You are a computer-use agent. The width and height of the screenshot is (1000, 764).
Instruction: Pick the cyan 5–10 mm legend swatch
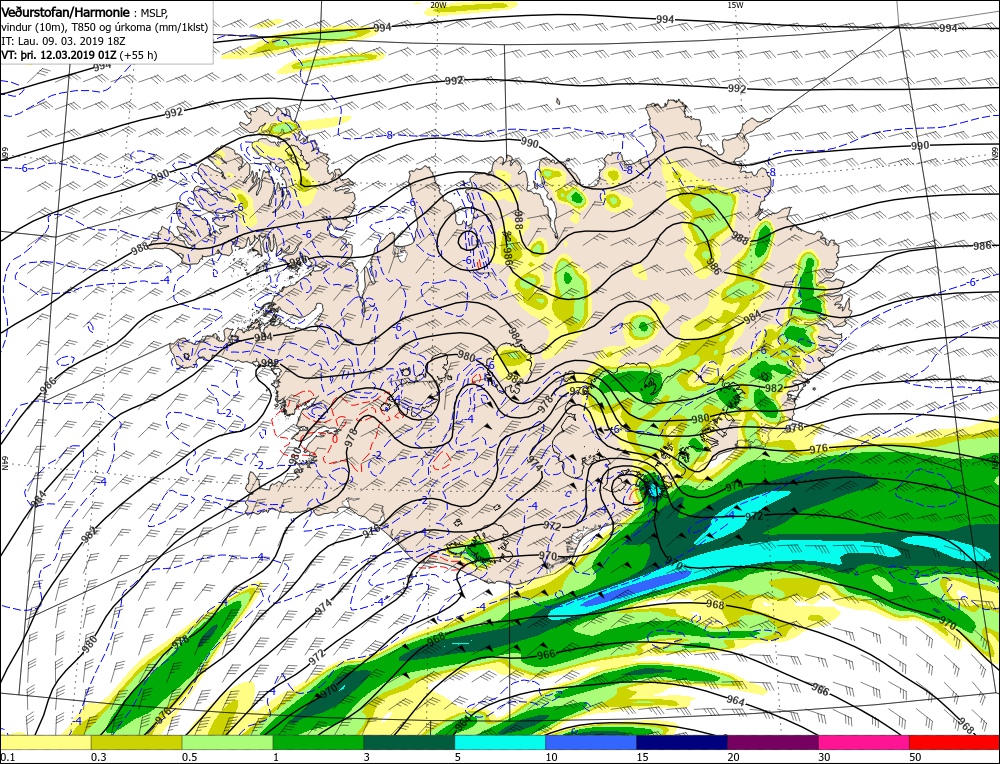coord(500,742)
